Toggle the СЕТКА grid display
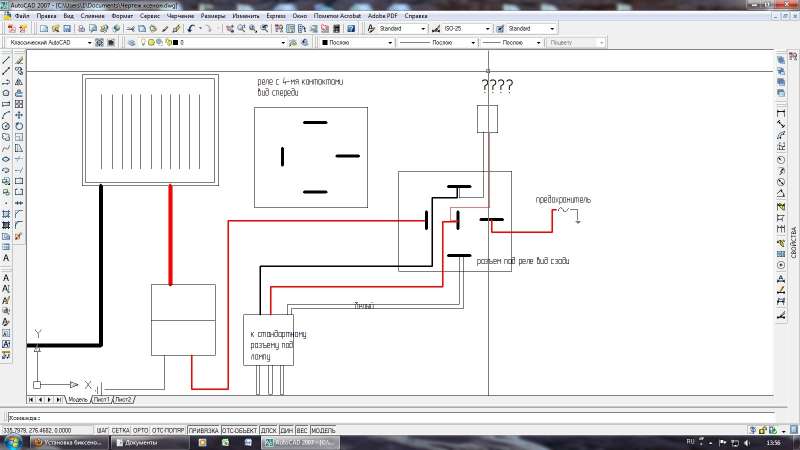The width and height of the screenshot is (800, 450). [121, 431]
